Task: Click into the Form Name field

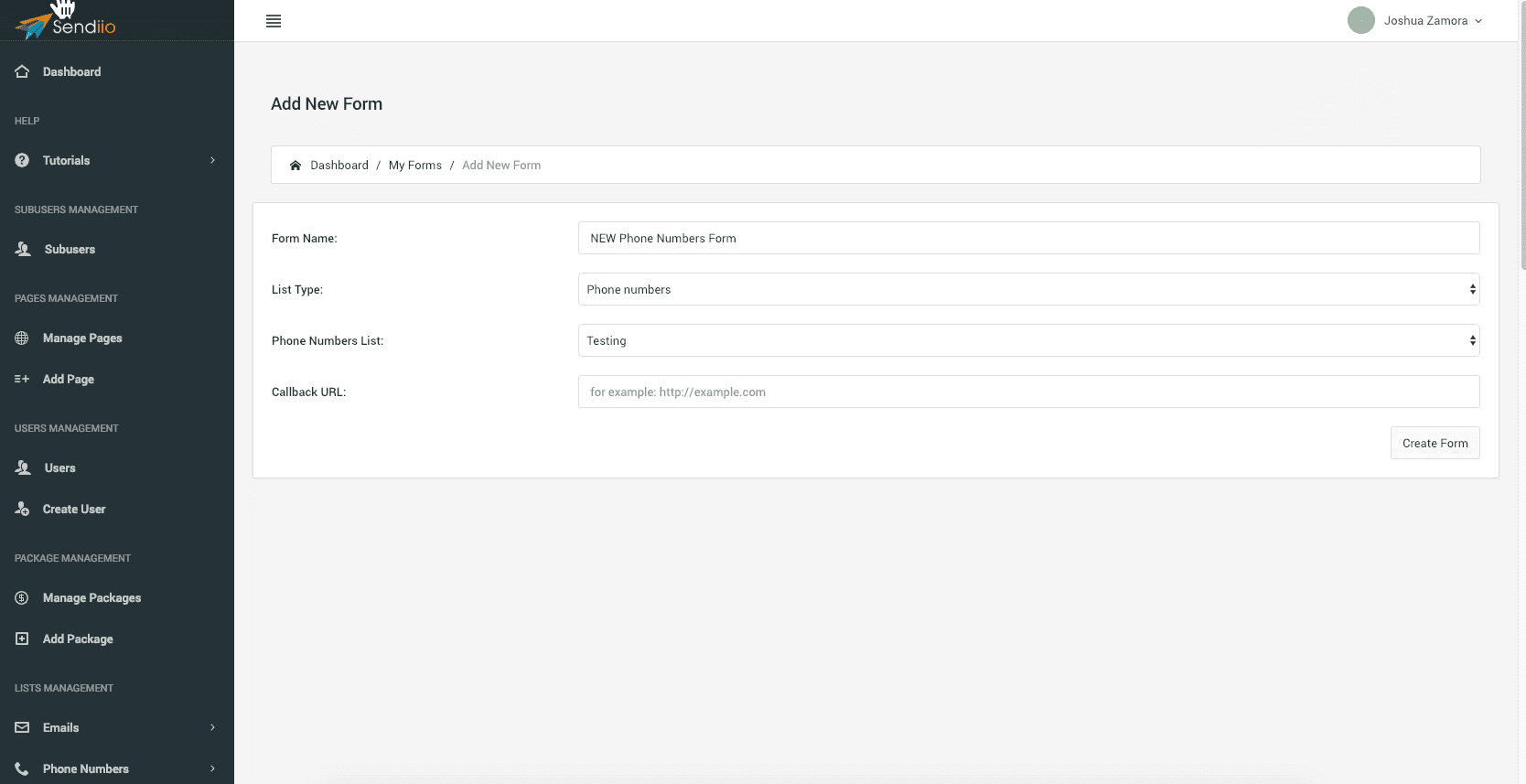Action: pos(1028,238)
